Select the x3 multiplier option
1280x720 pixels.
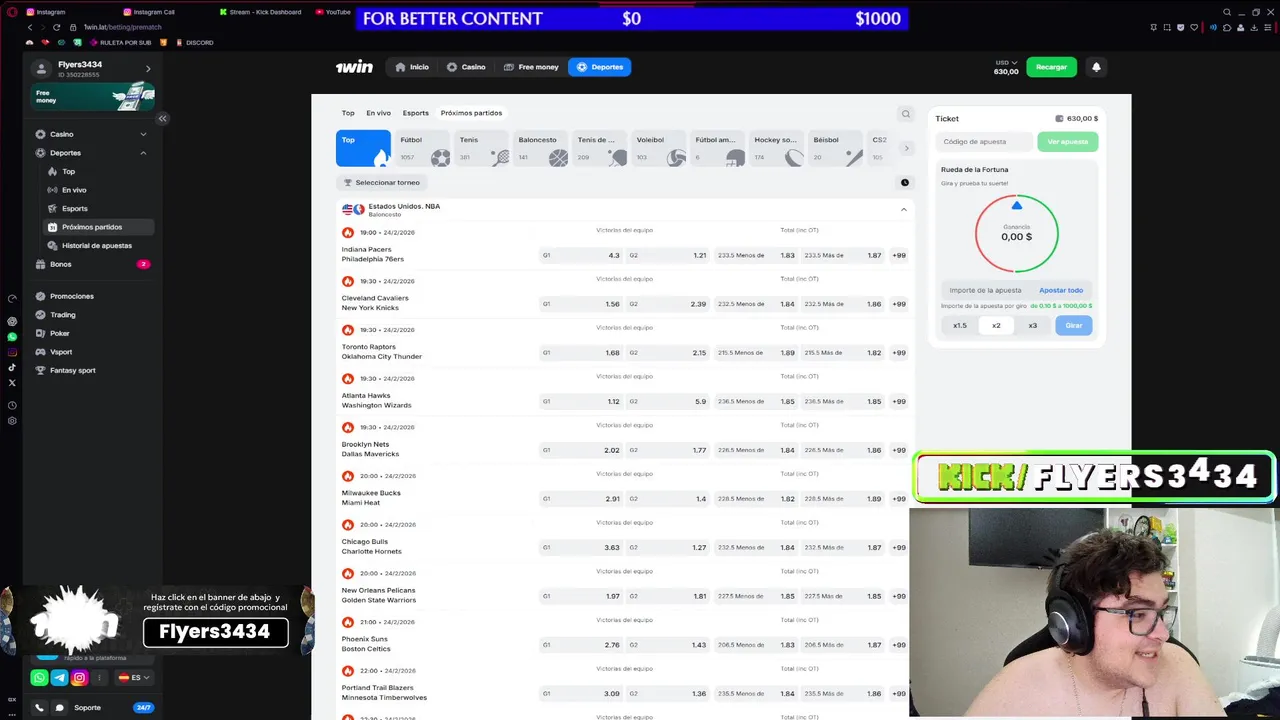(x=1032, y=325)
